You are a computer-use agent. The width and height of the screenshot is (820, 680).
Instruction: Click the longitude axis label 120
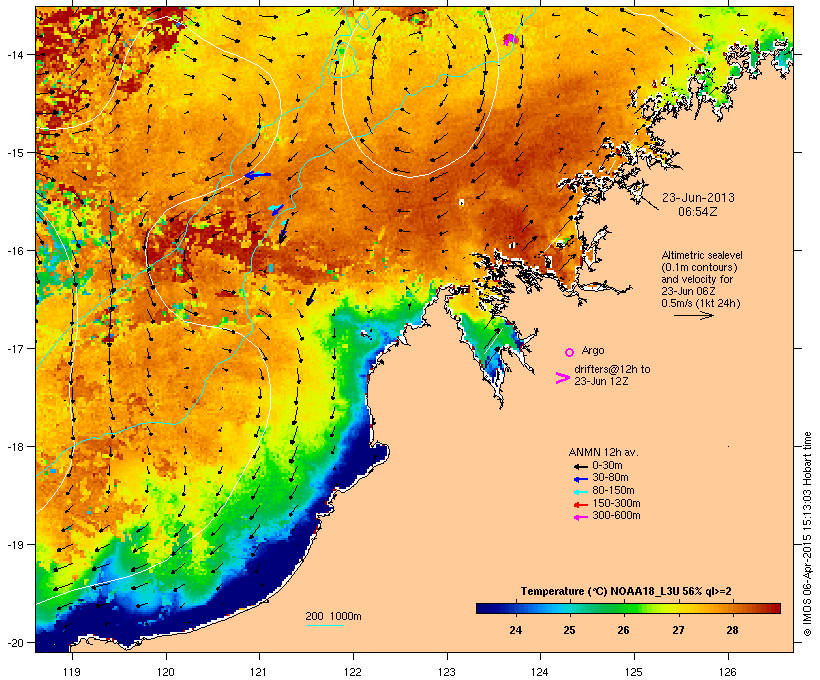pos(166,672)
